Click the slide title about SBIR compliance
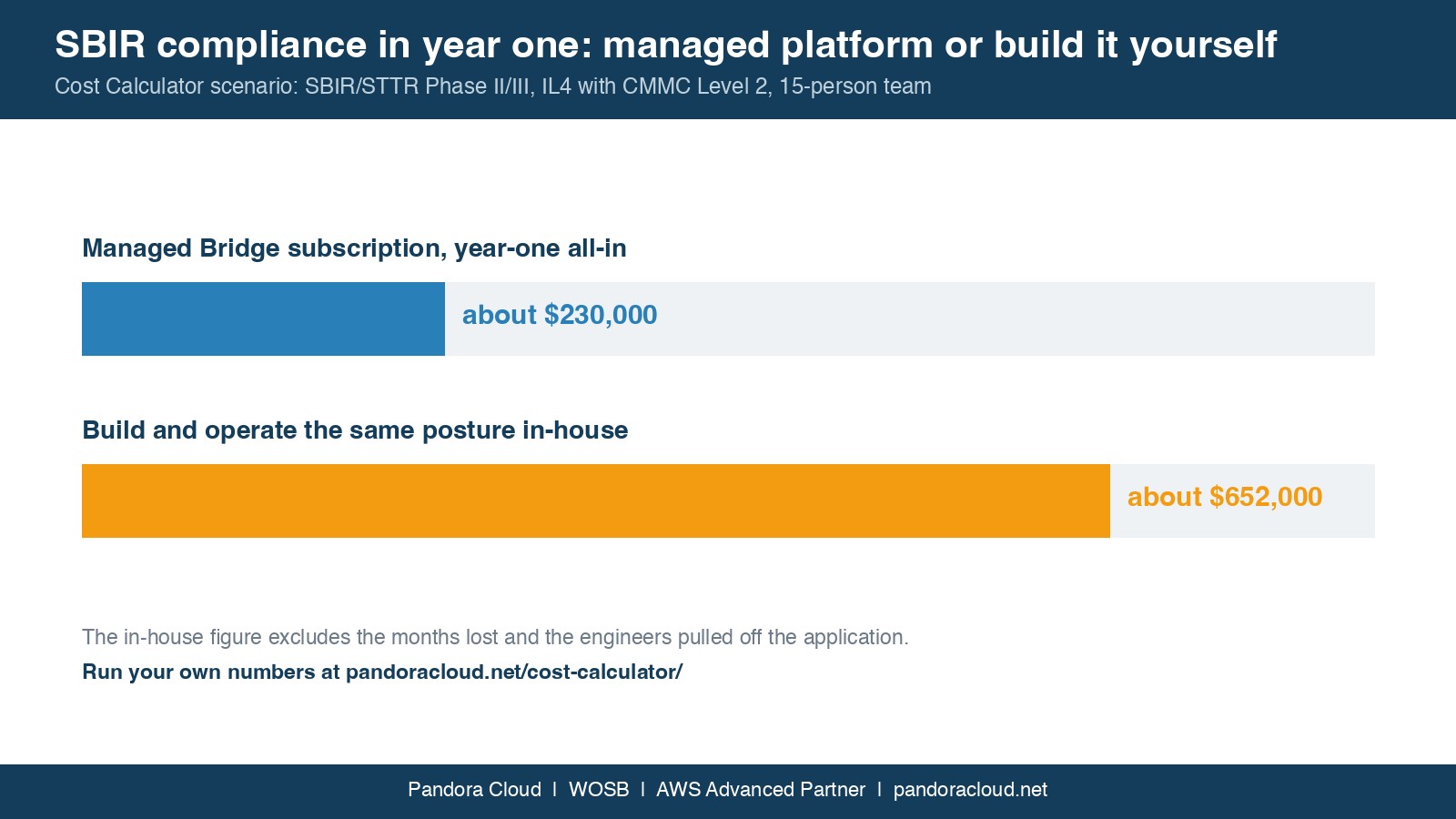Screen dimensions: 1456x819 [x=665, y=45]
